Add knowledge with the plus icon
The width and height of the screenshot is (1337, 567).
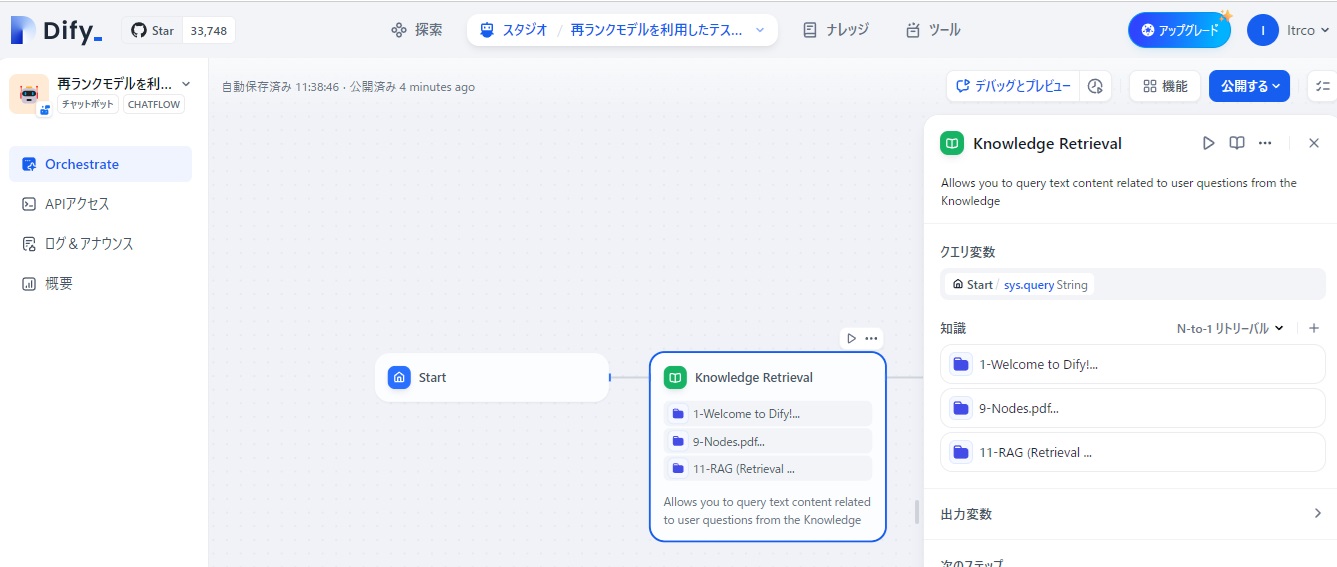point(1314,328)
